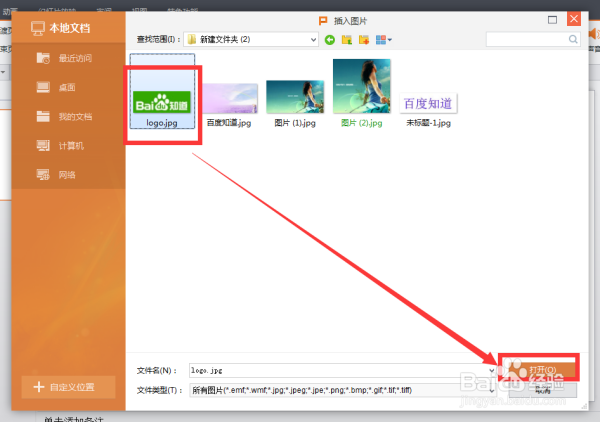Open the view mode dropdown icon
Screen dimensions: 600x422
tap(383, 39)
